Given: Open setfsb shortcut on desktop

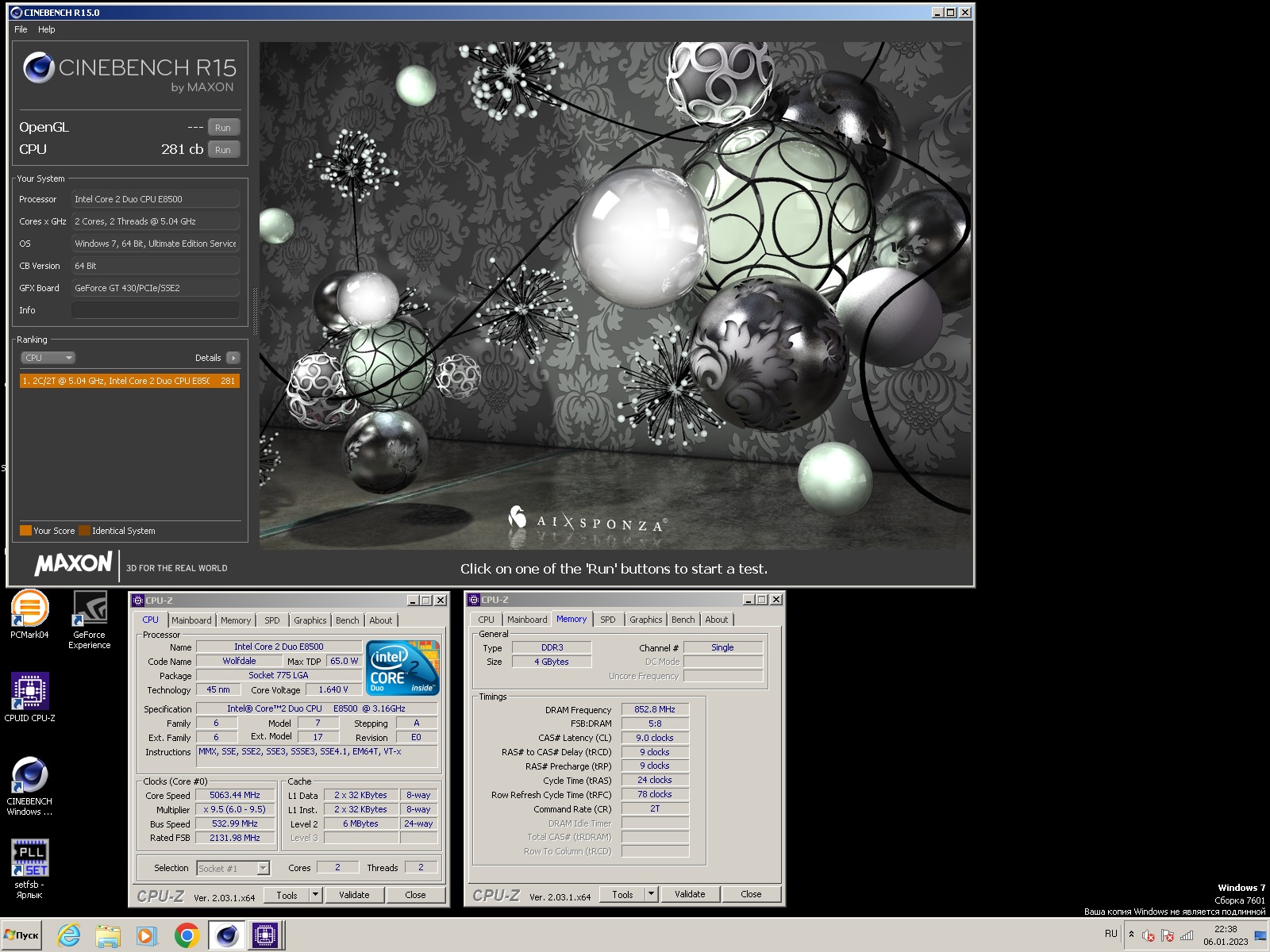Looking at the screenshot, I should [29, 869].
